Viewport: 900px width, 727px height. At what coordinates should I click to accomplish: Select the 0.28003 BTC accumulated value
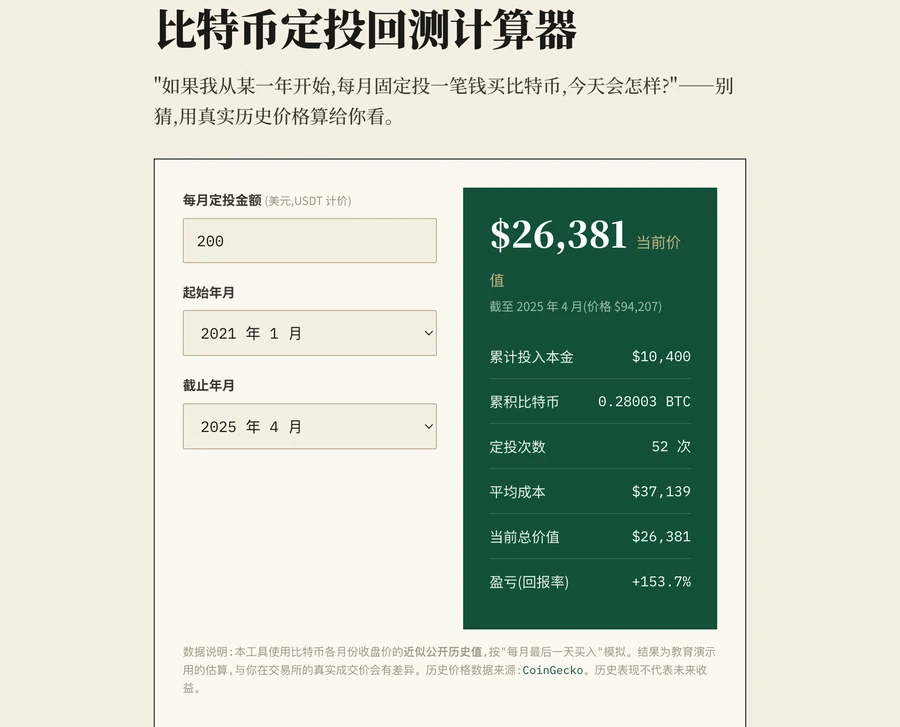pyautogui.click(x=644, y=401)
